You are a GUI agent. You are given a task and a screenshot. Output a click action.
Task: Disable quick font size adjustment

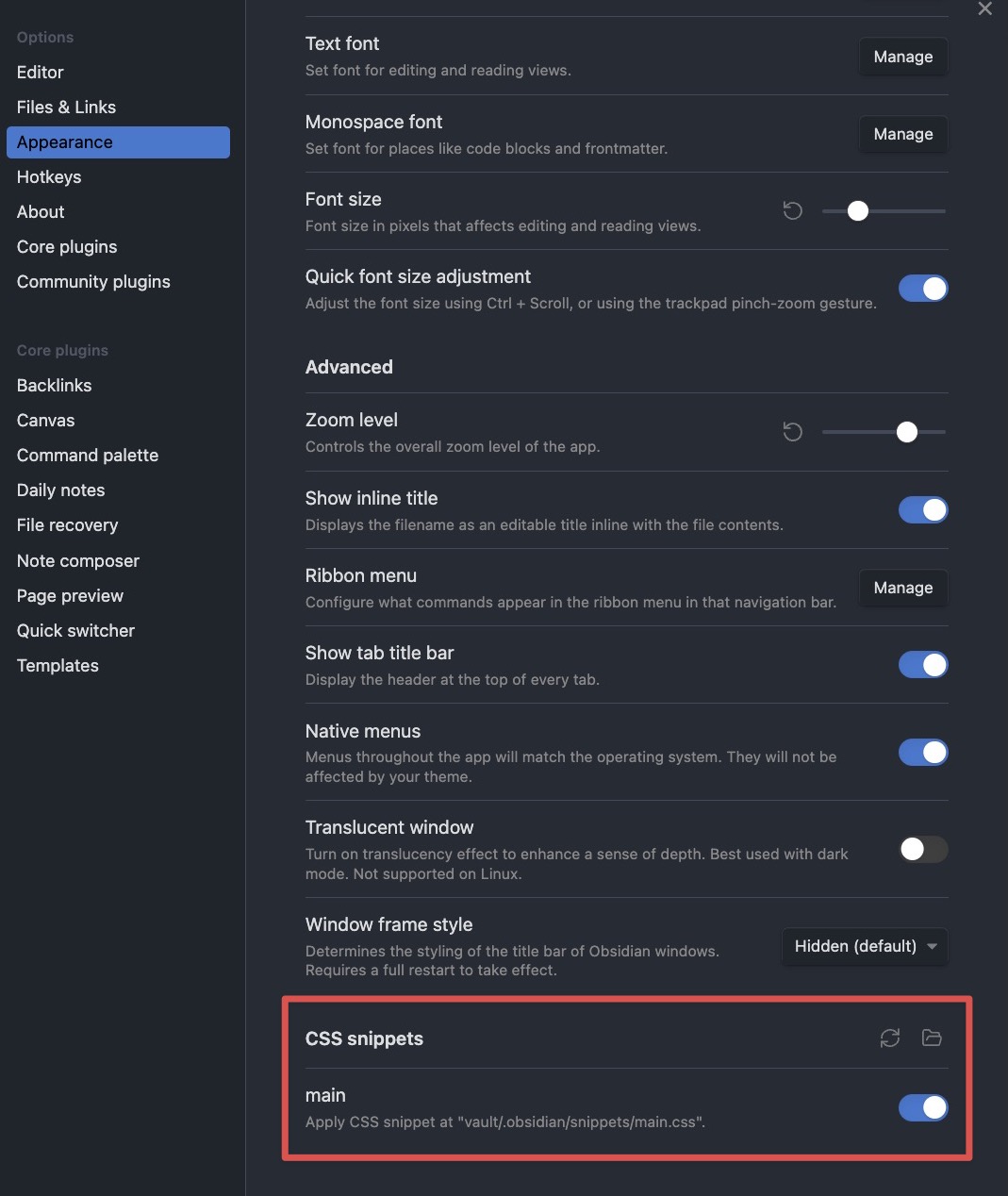coord(923,289)
